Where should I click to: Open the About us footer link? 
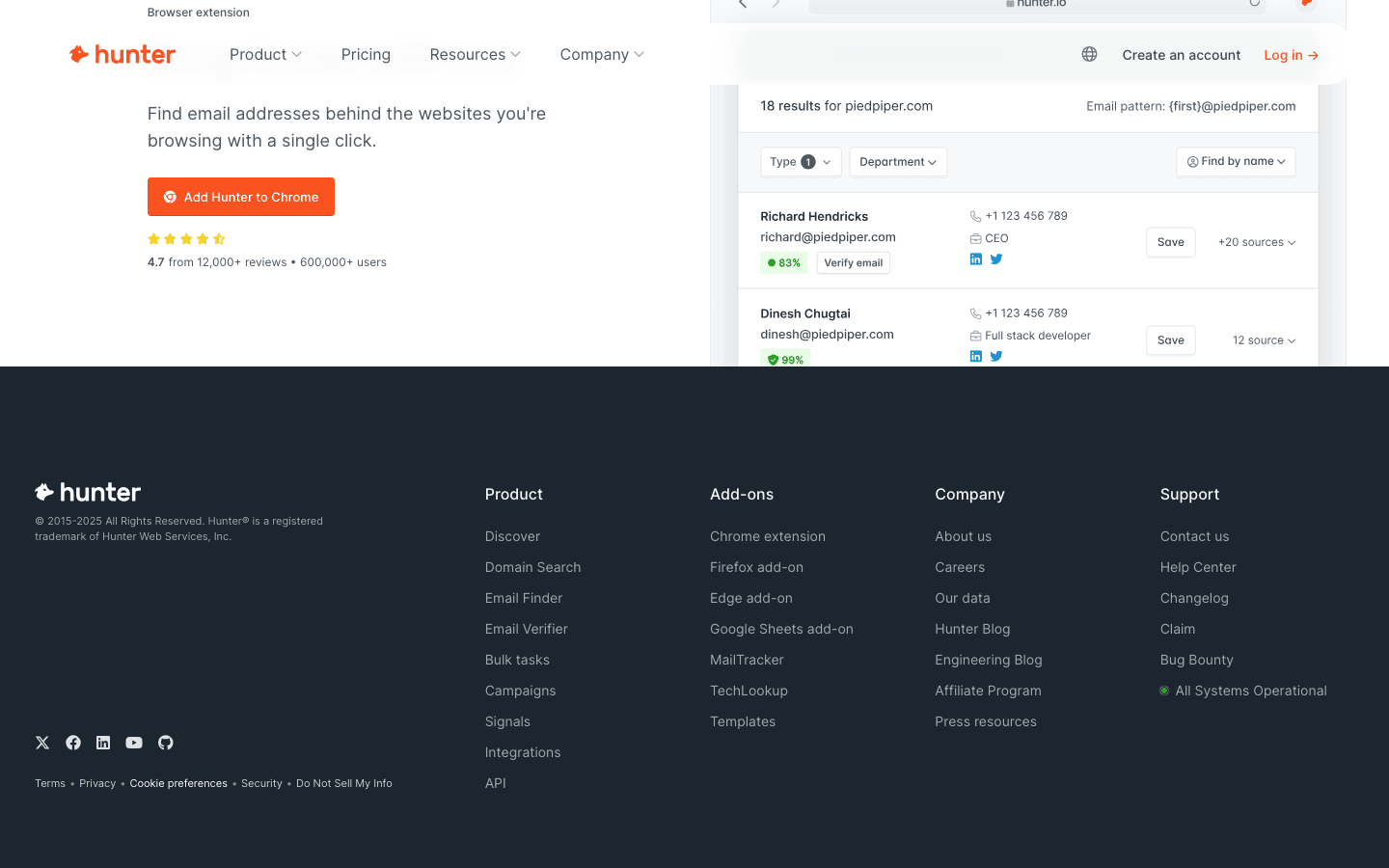coord(963,536)
